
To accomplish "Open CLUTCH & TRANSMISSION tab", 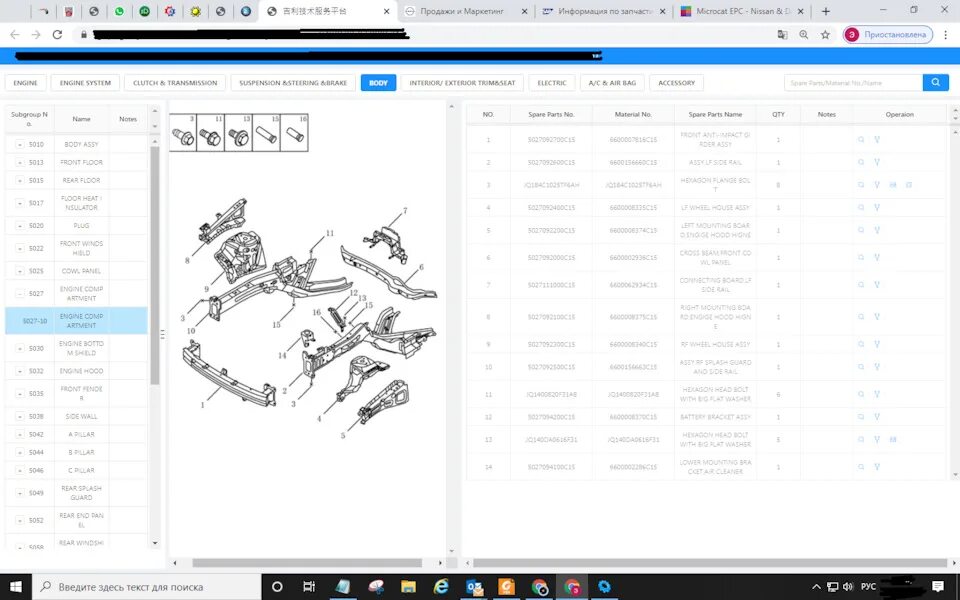I will point(175,83).
